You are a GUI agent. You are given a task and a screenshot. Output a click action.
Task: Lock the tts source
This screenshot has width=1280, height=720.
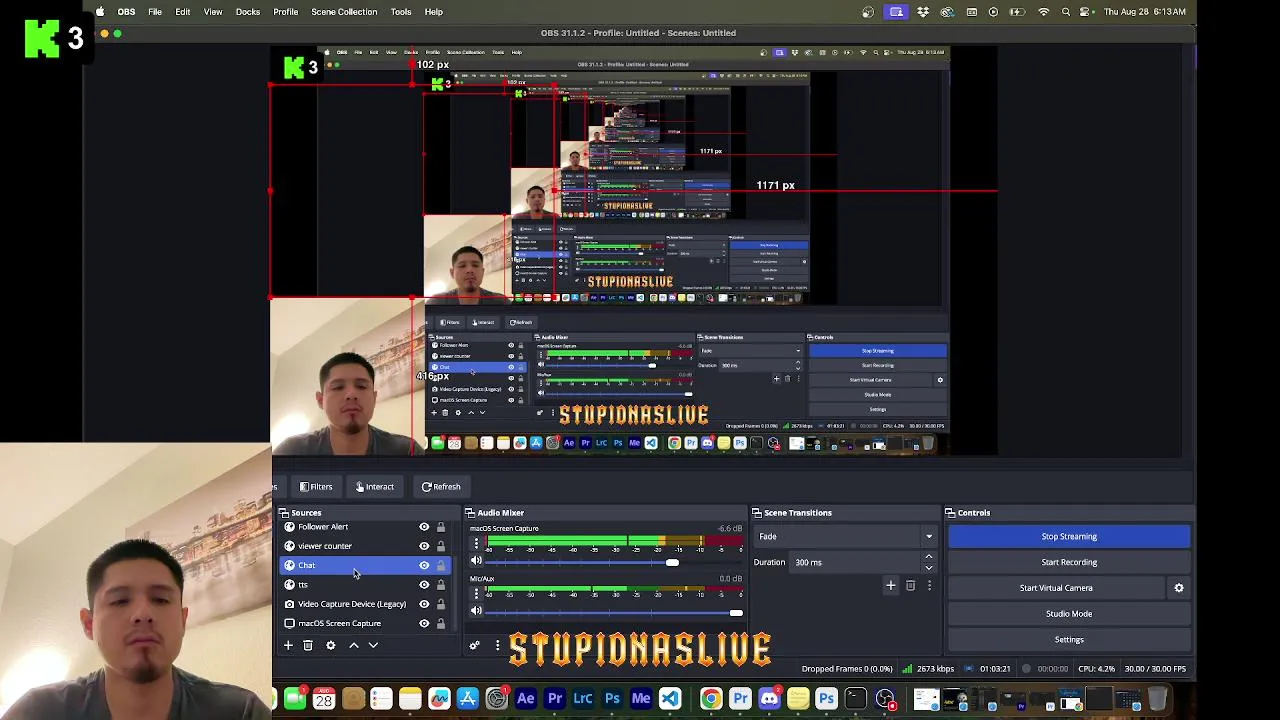441,585
